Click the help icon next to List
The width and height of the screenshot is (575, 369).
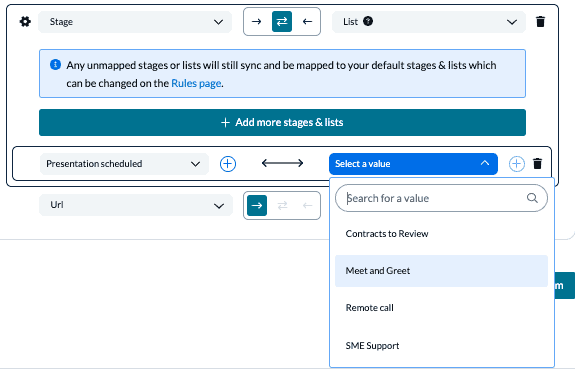point(368,21)
